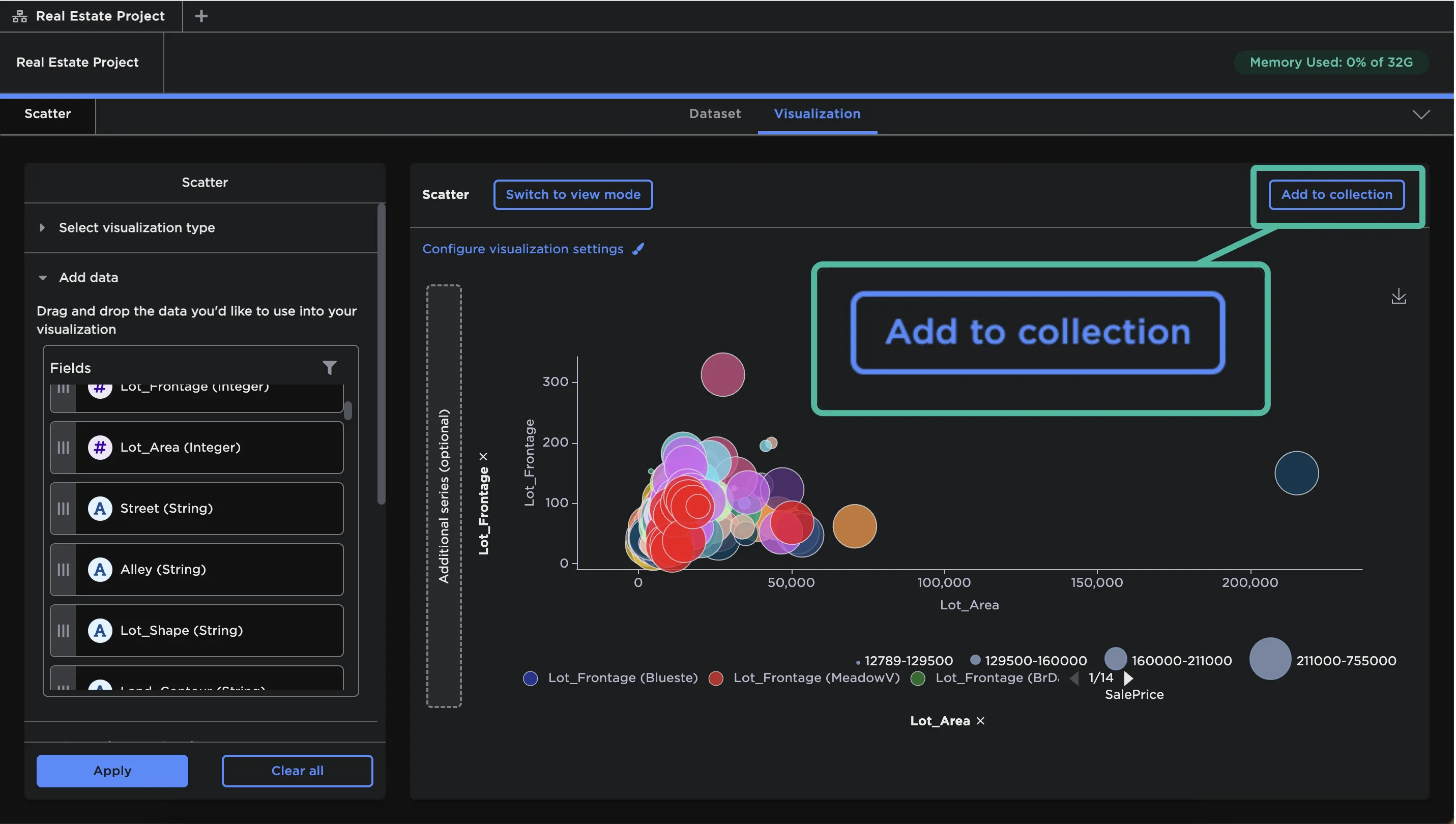Image resolution: width=1456 pixels, height=824 pixels.
Task: Click the download chart icon
Action: (x=1400, y=297)
